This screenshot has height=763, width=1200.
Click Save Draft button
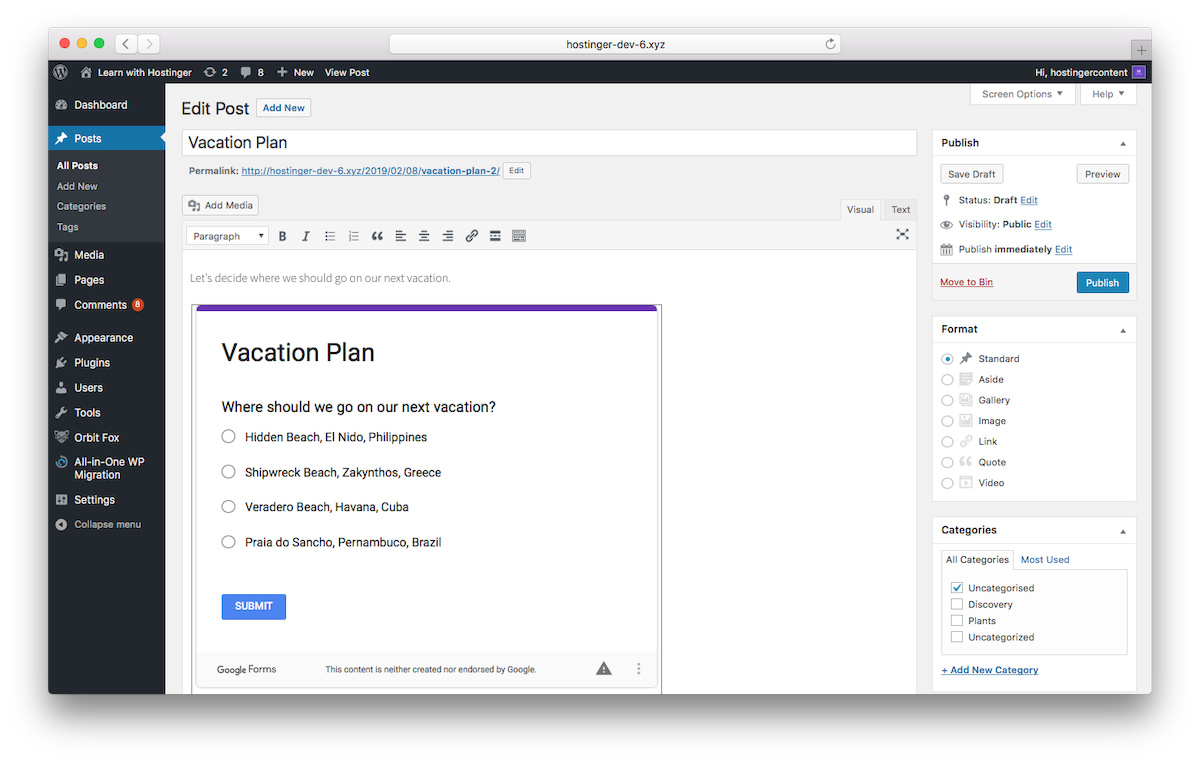click(x=972, y=174)
